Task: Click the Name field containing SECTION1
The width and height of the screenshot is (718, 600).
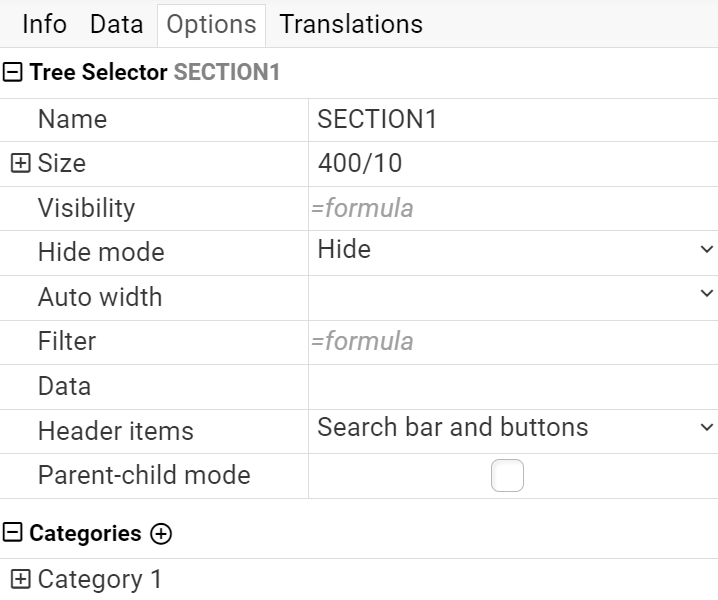Action: click(513, 120)
